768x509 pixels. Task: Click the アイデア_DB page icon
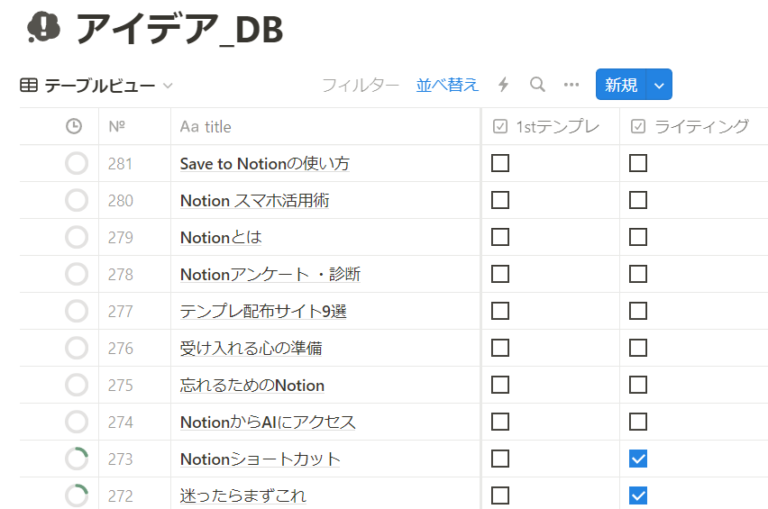pyautogui.click(x=44, y=29)
